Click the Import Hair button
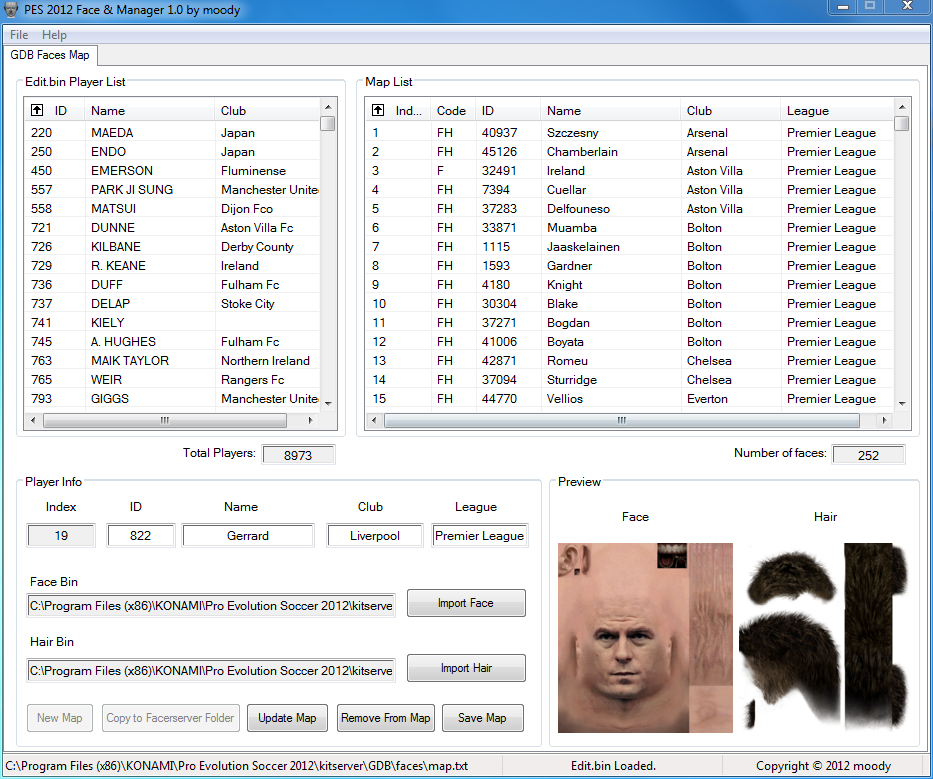 [x=465, y=668]
